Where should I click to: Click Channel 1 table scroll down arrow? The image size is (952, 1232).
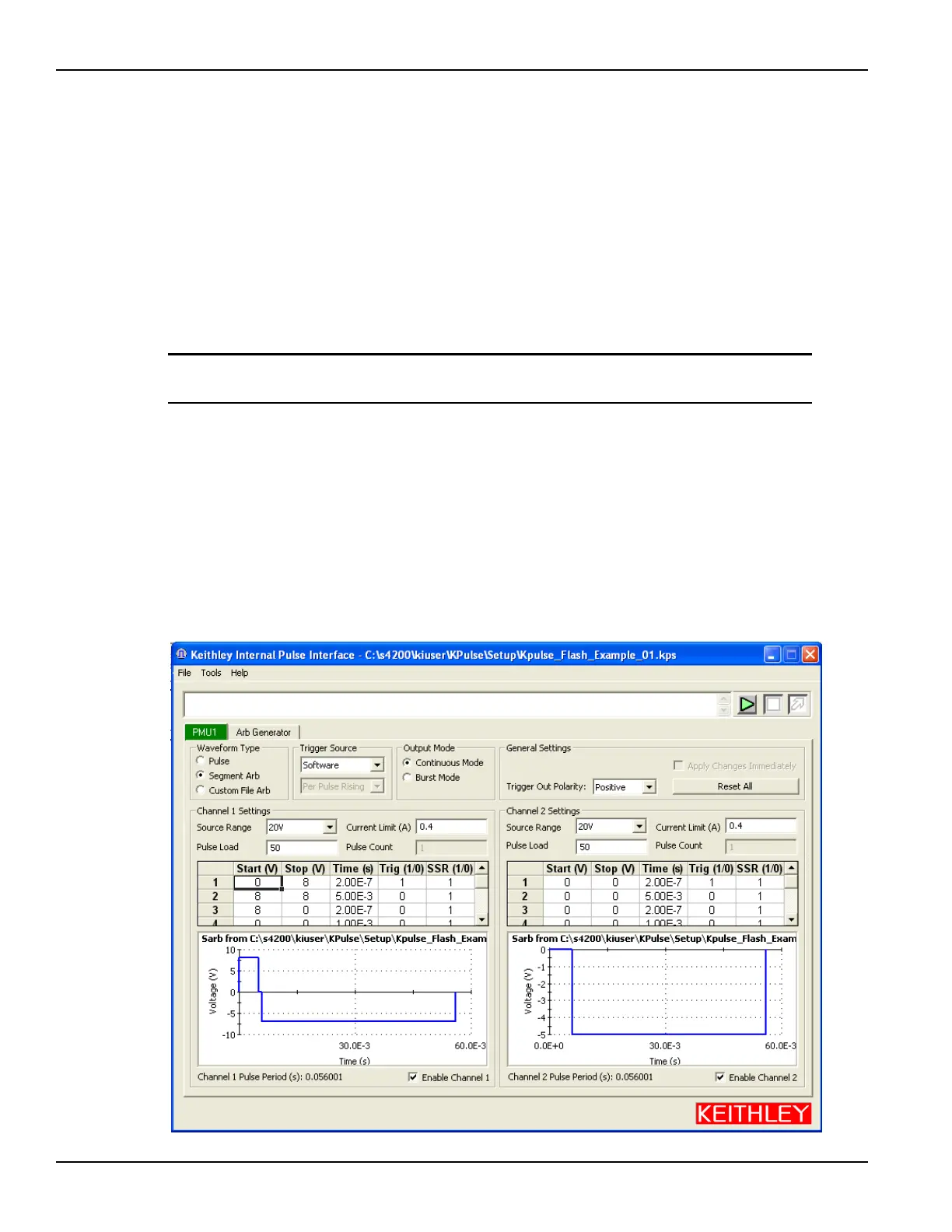click(482, 919)
